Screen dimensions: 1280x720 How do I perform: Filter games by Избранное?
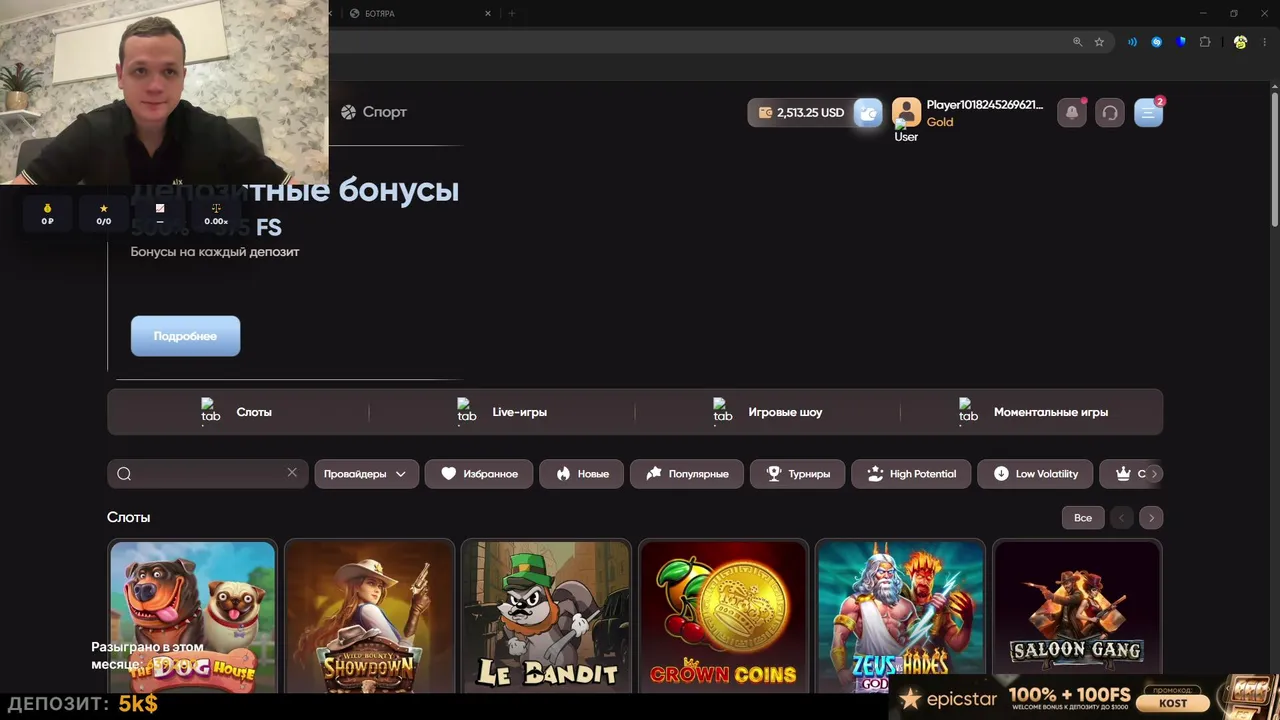[x=479, y=474]
